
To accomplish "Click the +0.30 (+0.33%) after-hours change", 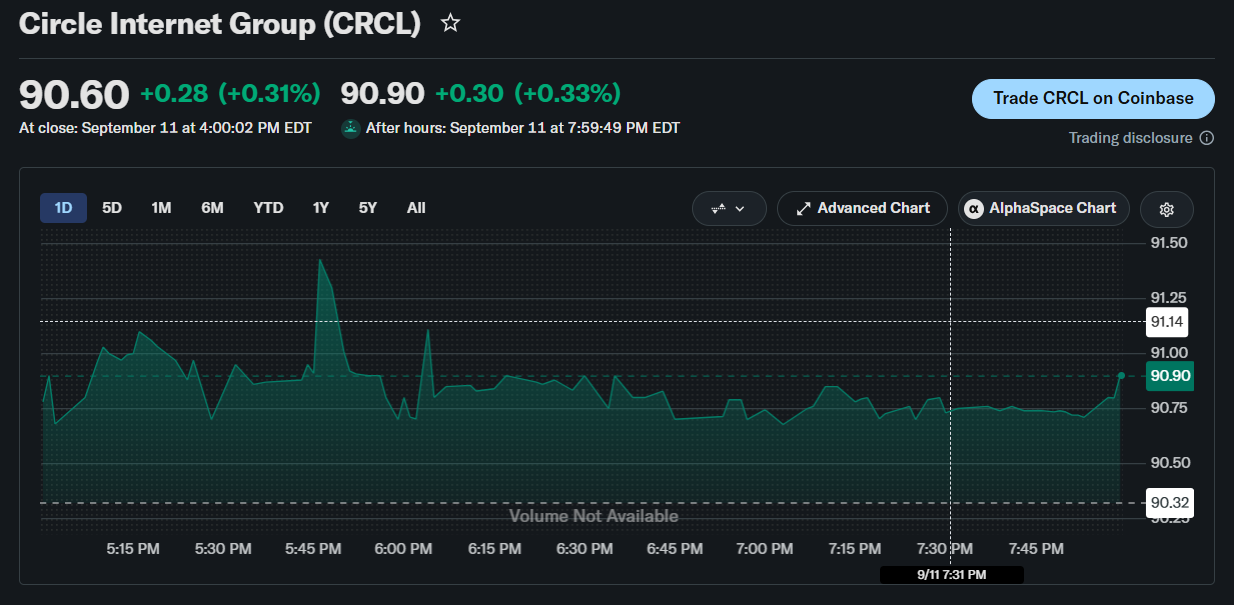I will coord(528,94).
